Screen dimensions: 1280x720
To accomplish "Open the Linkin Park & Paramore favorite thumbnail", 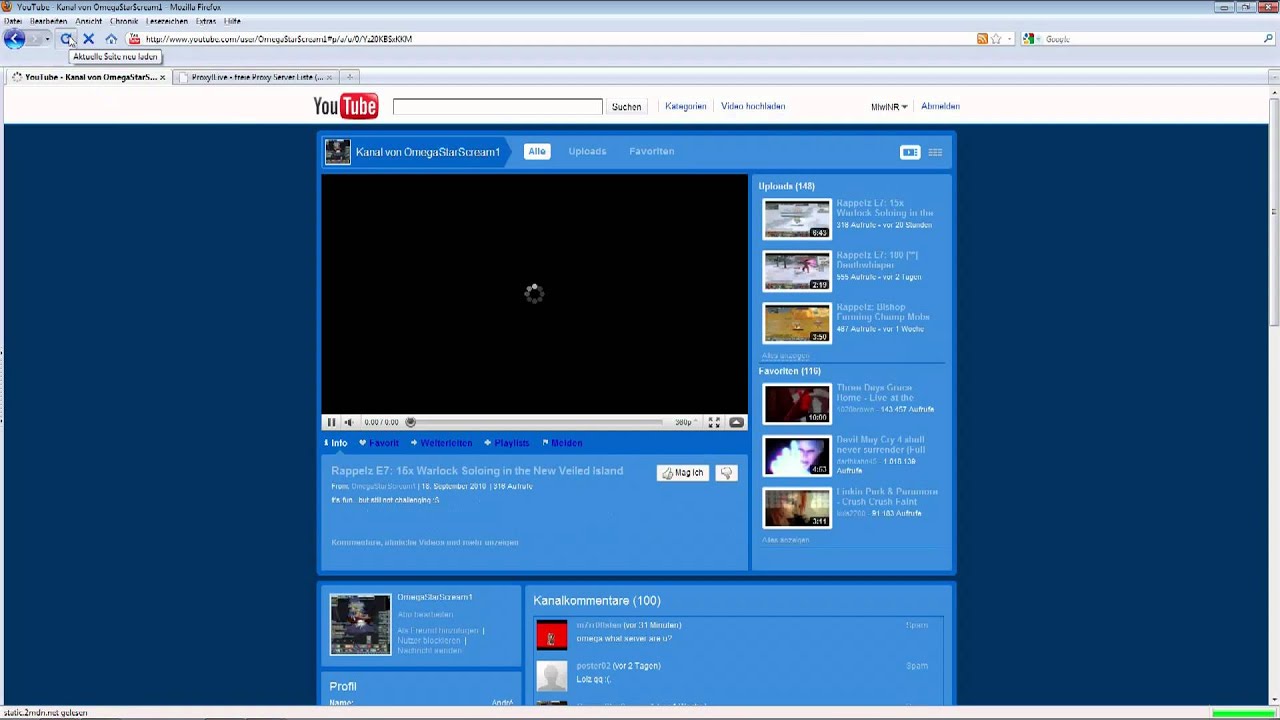I will (x=797, y=508).
